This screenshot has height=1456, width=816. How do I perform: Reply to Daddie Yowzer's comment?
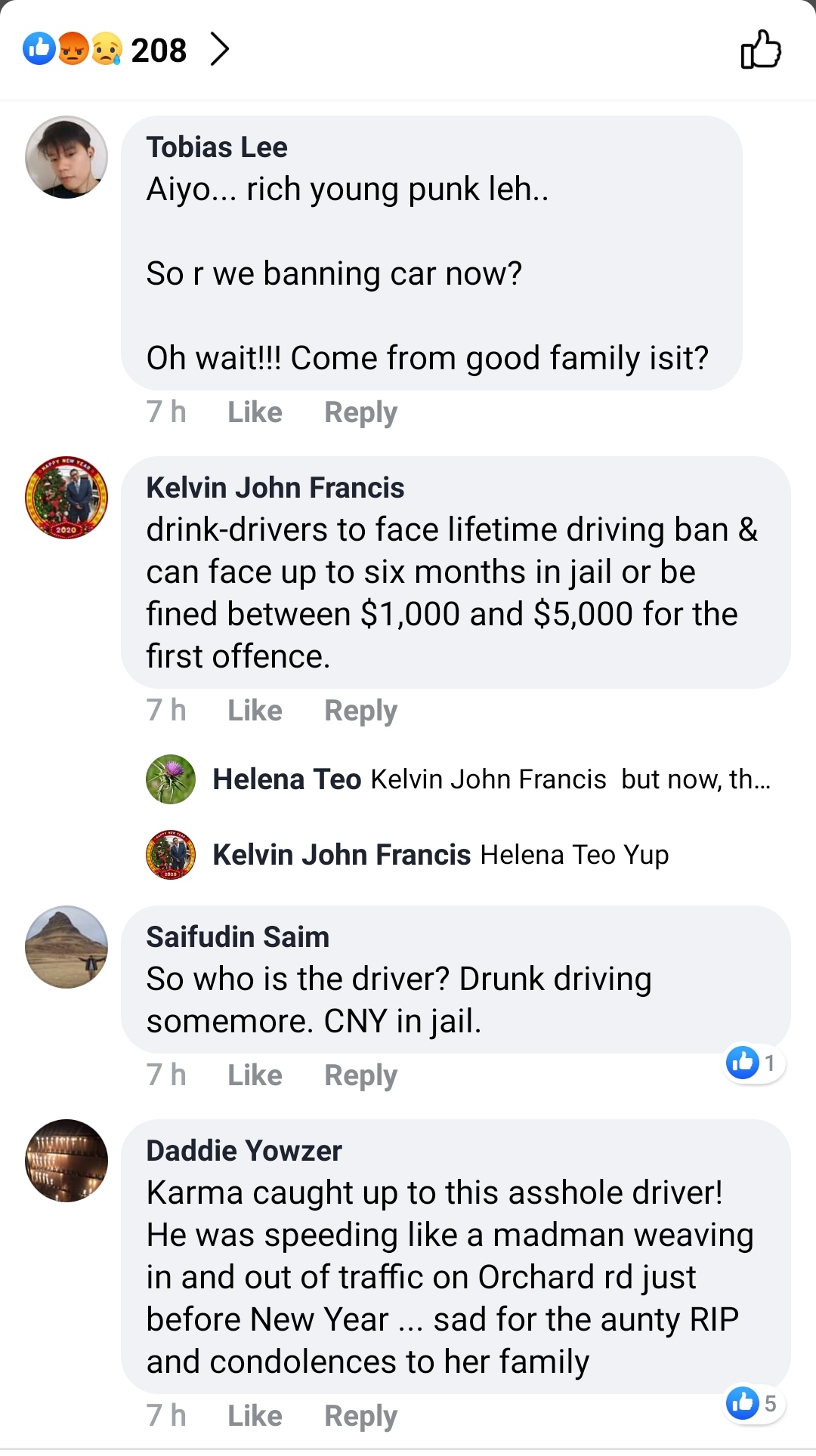360,1416
